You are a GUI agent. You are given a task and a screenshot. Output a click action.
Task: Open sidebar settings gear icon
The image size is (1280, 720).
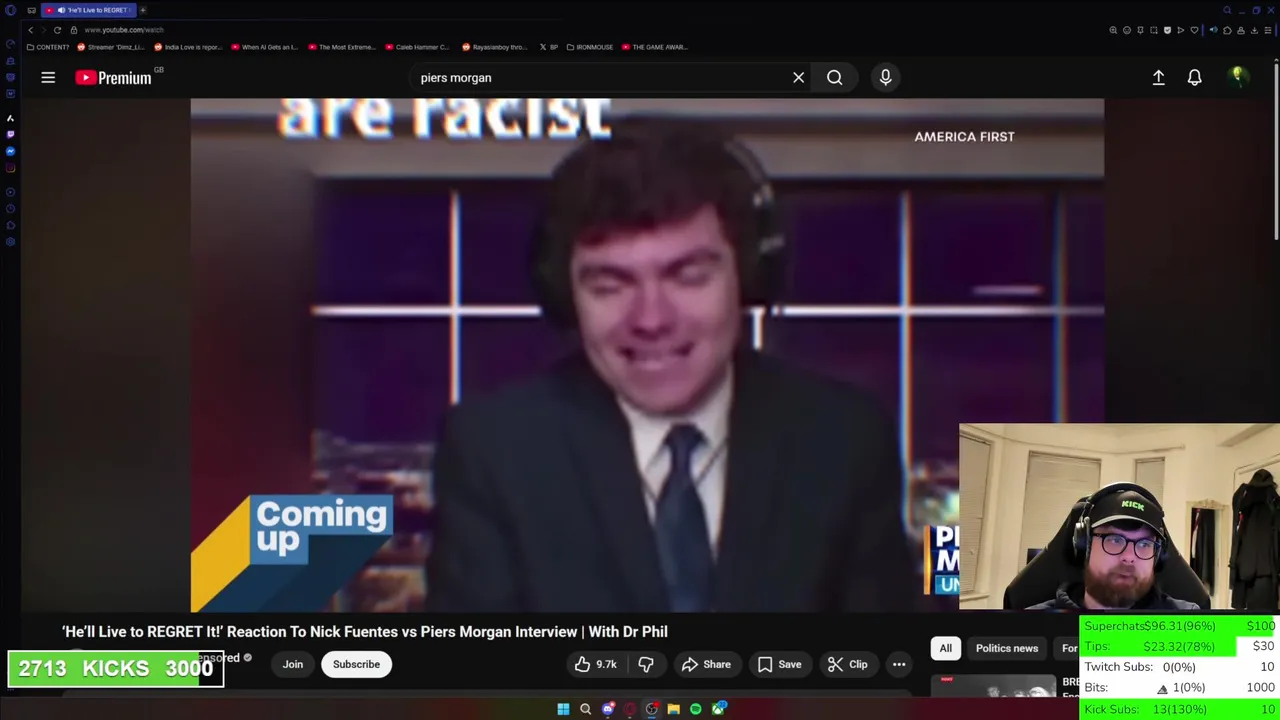tap(10, 242)
